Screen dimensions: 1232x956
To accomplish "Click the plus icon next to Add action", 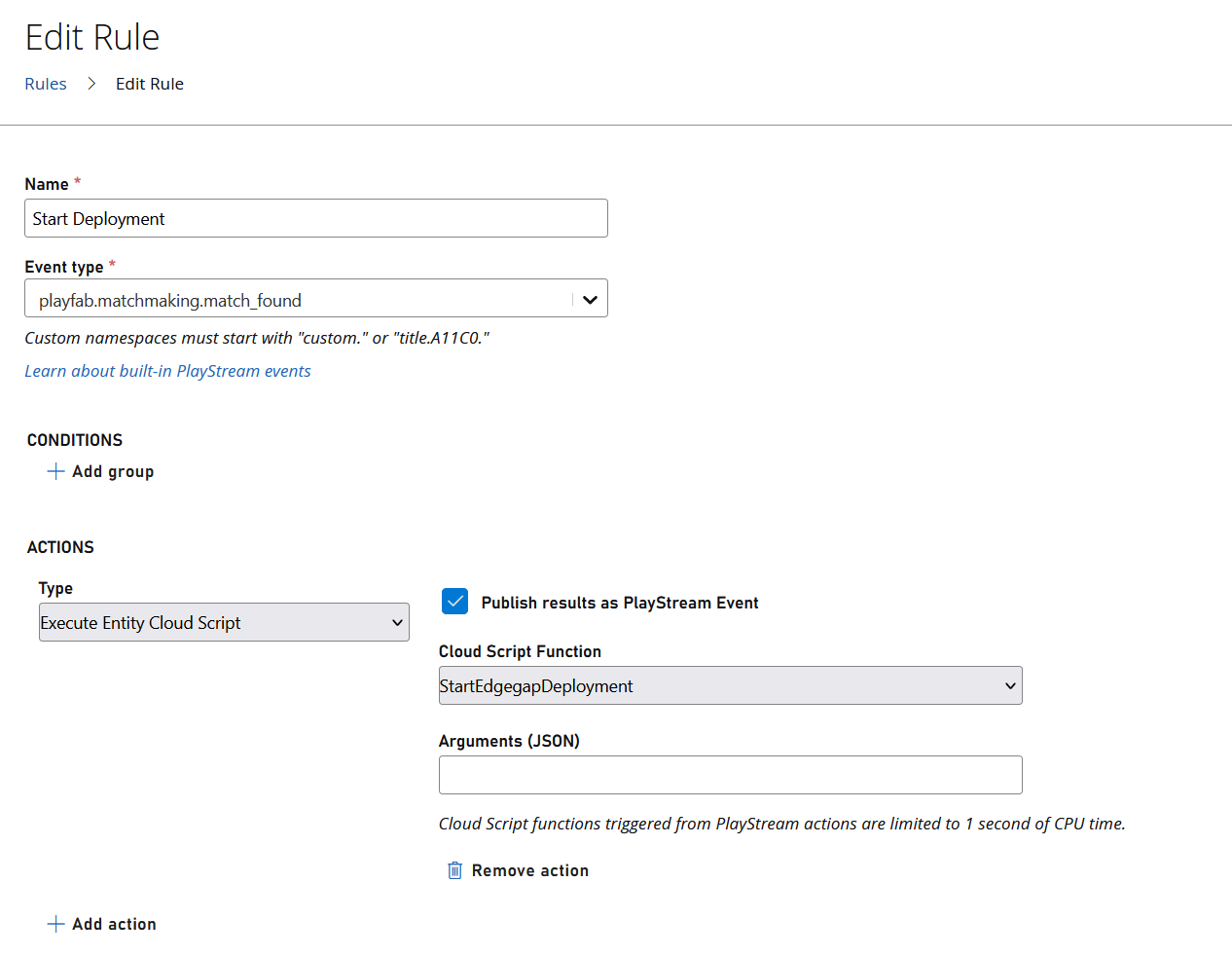I will pyautogui.click(x=55, y=924).
